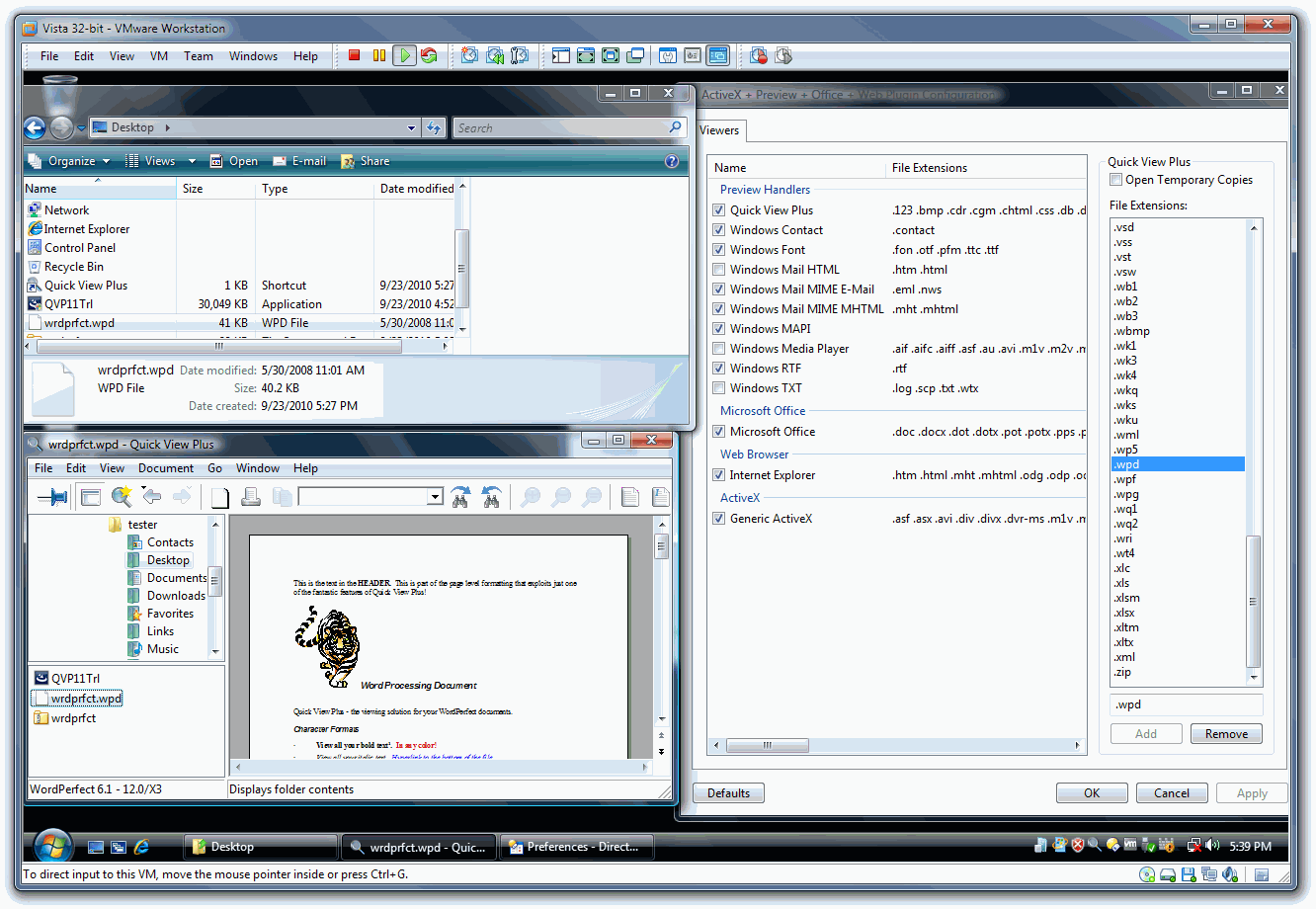Toggle the Windows Contact checkbox
This screenshot has height=909, width=1316.
point(719,230)
